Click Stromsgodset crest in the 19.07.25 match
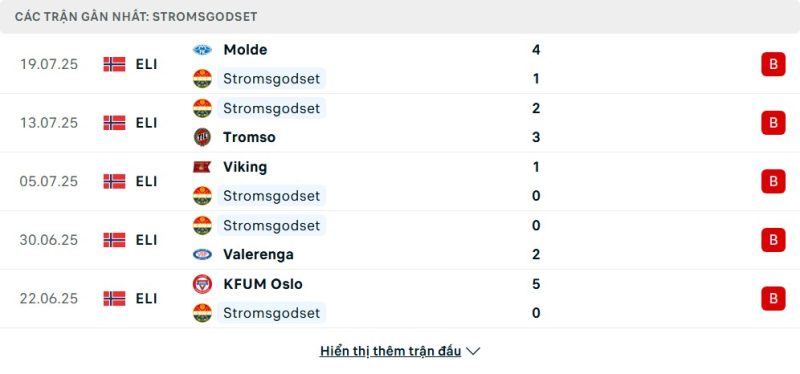800x374 pixels. (x=202, y=79)
